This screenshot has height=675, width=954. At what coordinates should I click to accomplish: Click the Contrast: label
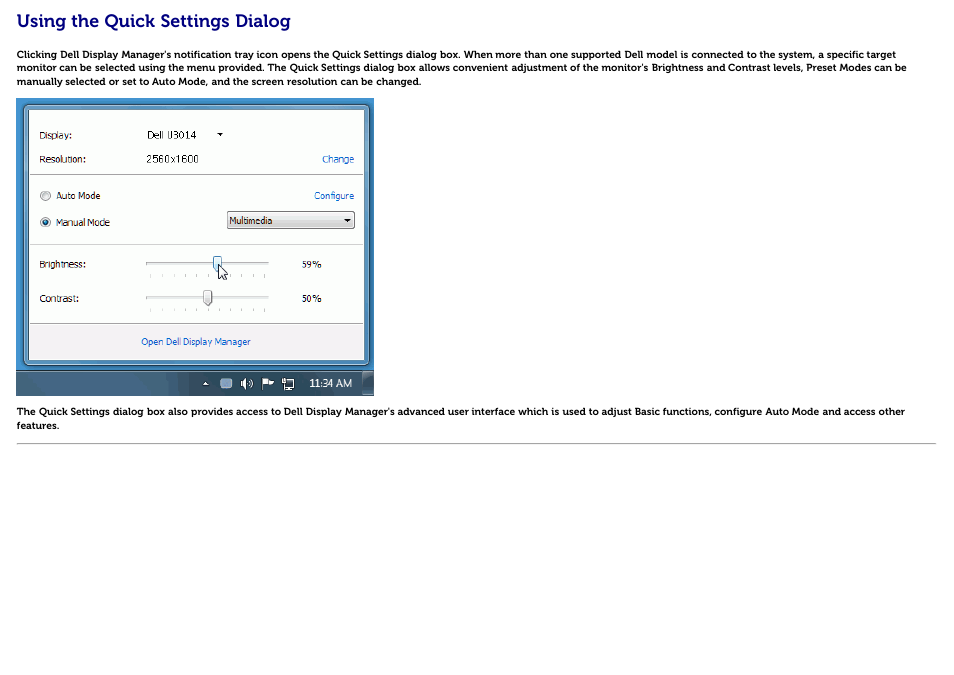click(59, 299)
